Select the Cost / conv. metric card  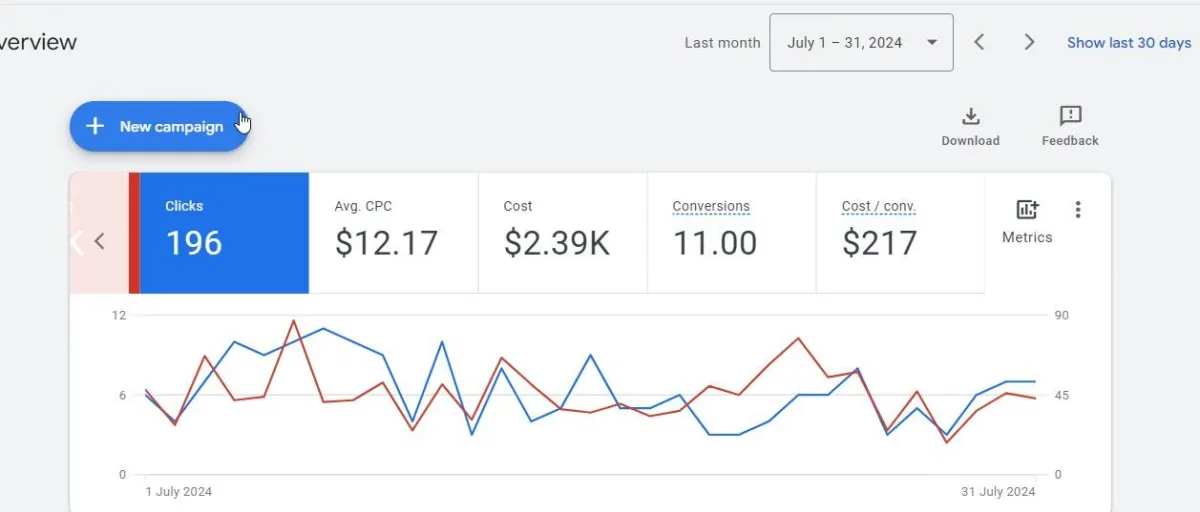pyautogui.click(x=900, y=233)
